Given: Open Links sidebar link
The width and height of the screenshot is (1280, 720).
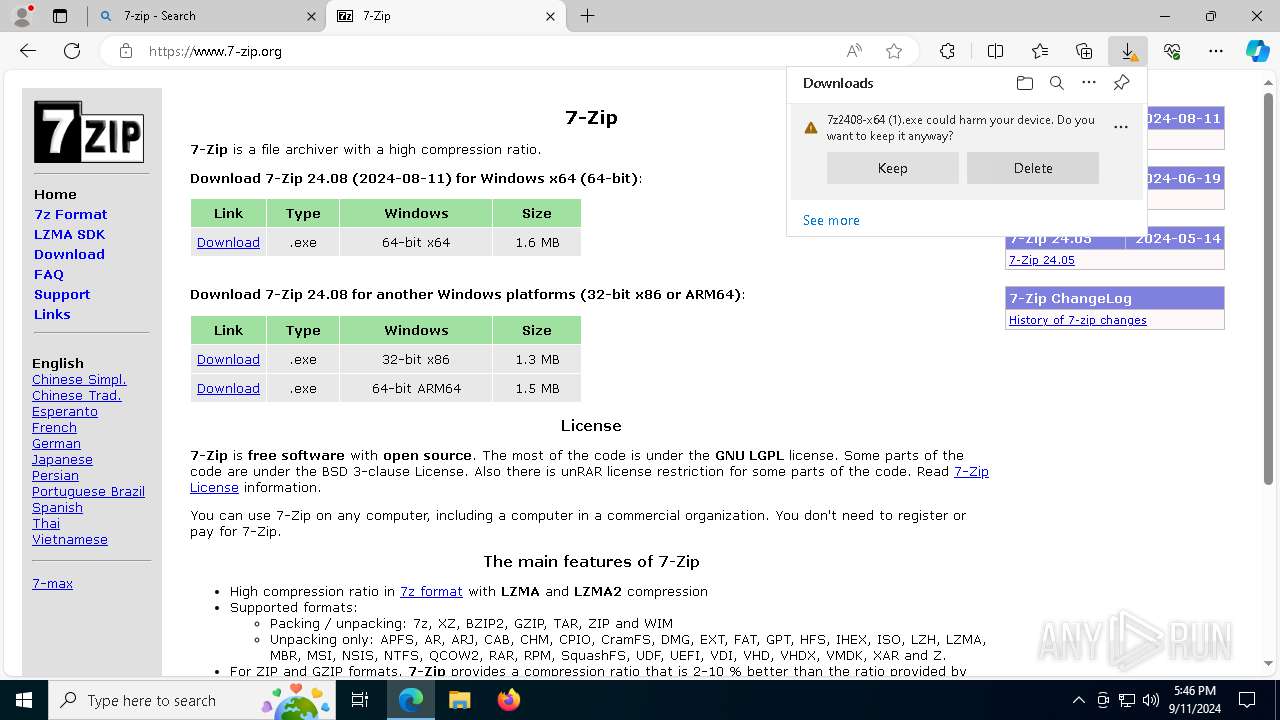Looking at the screenshot, I should point(52,314).
